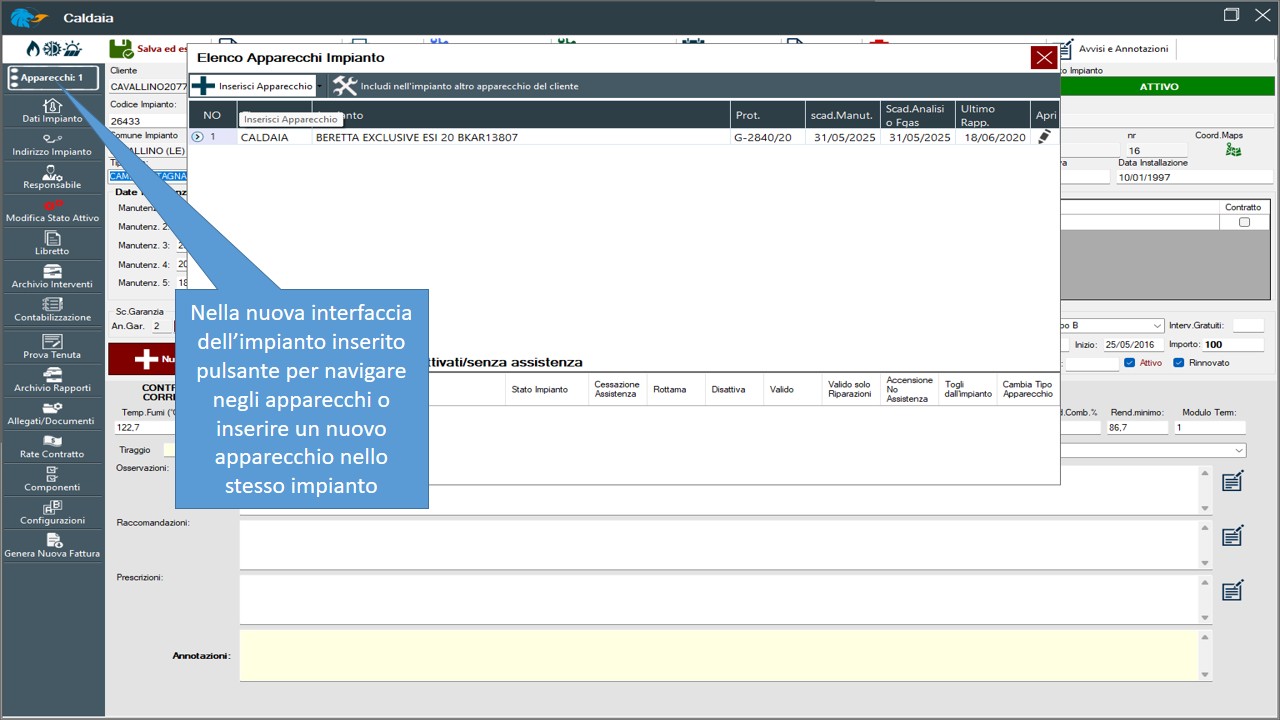The width and height of the screenshot is (1280, 720).
Task: Expand the row 1 CALDAIA arrow indicator
Action: point(197,137)
